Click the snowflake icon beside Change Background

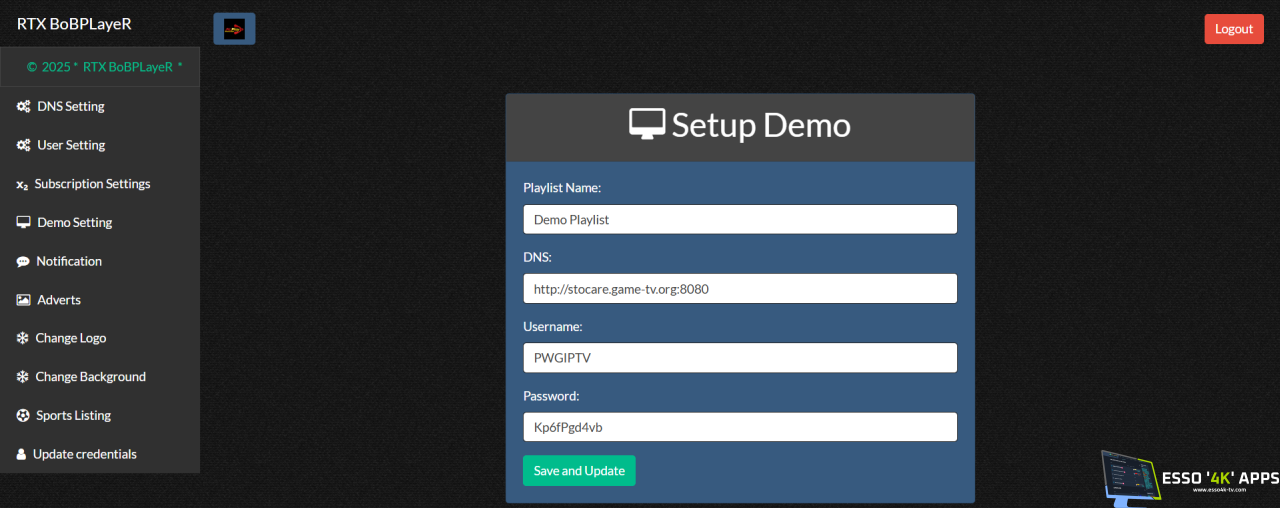(x=23, y=377)
